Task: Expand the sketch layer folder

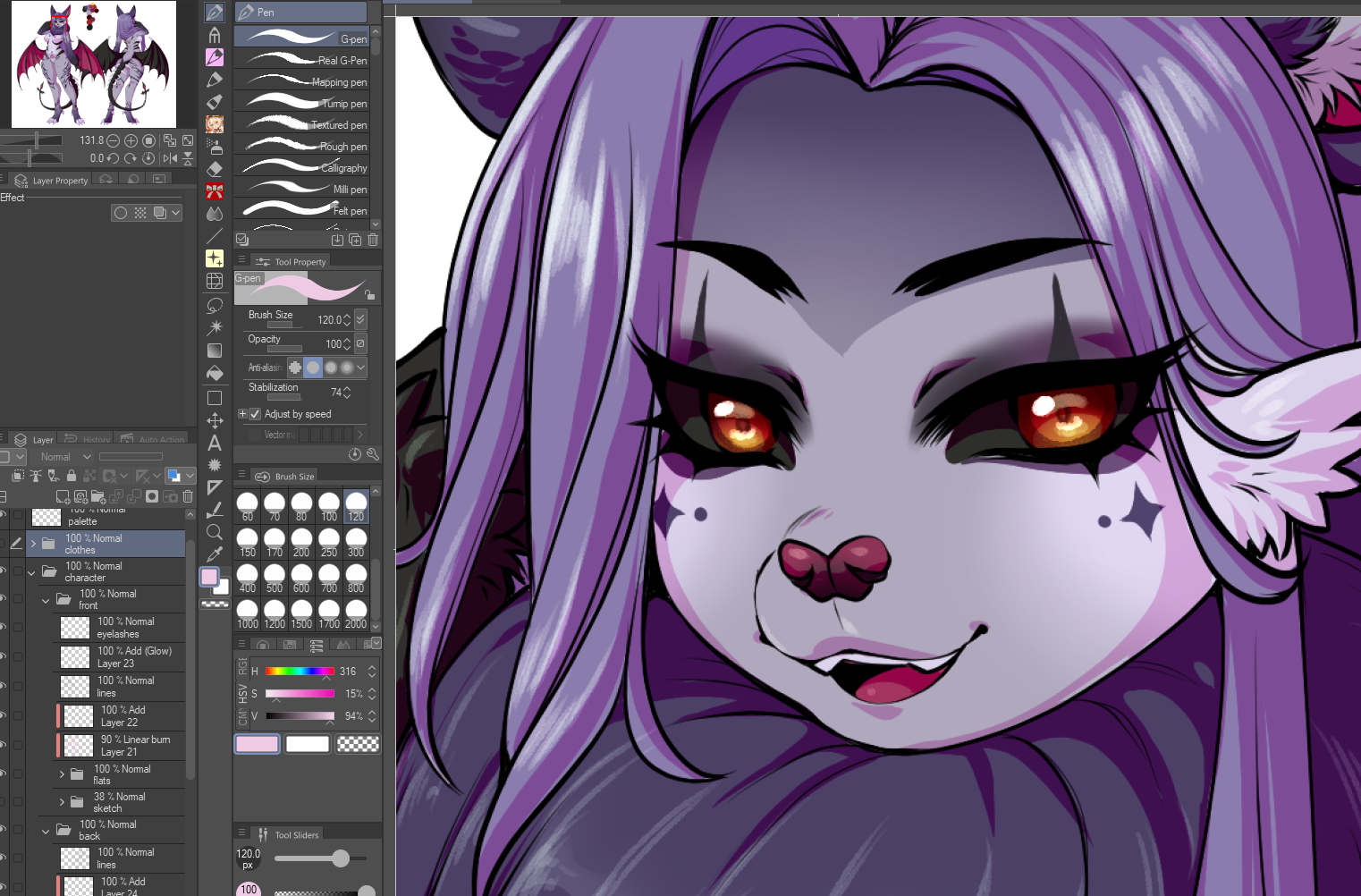Action: tap(62, 802)
